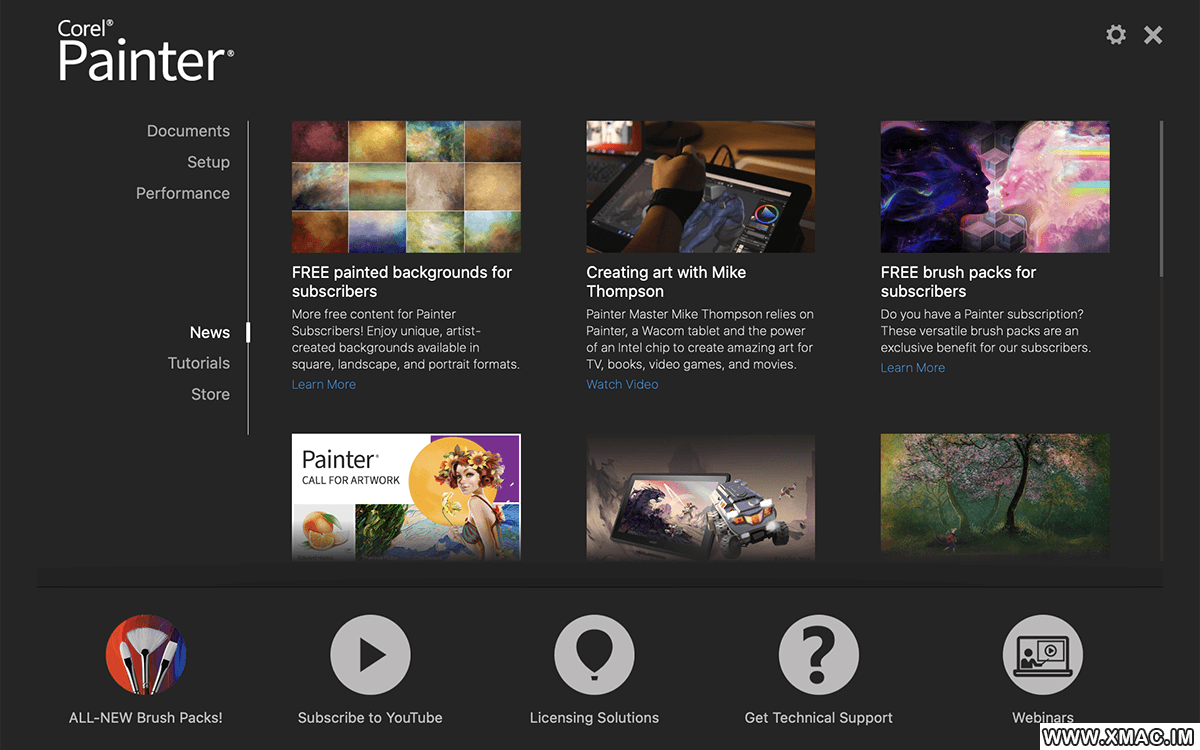
Task: Open the pink silhouette brush packs thumbnail
Action: coord(995,187)
